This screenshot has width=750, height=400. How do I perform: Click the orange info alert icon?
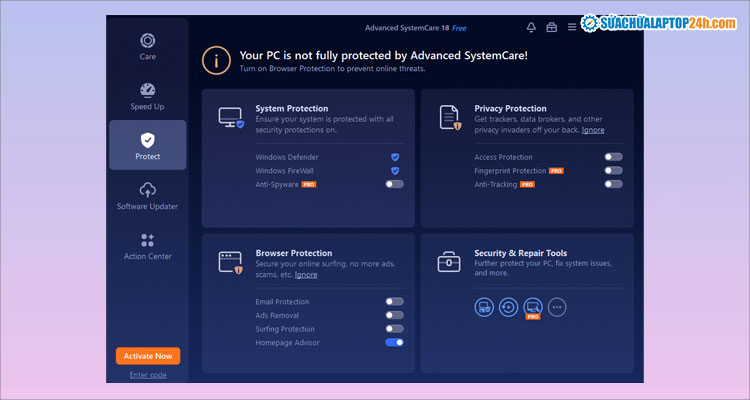tap(216, 60)
